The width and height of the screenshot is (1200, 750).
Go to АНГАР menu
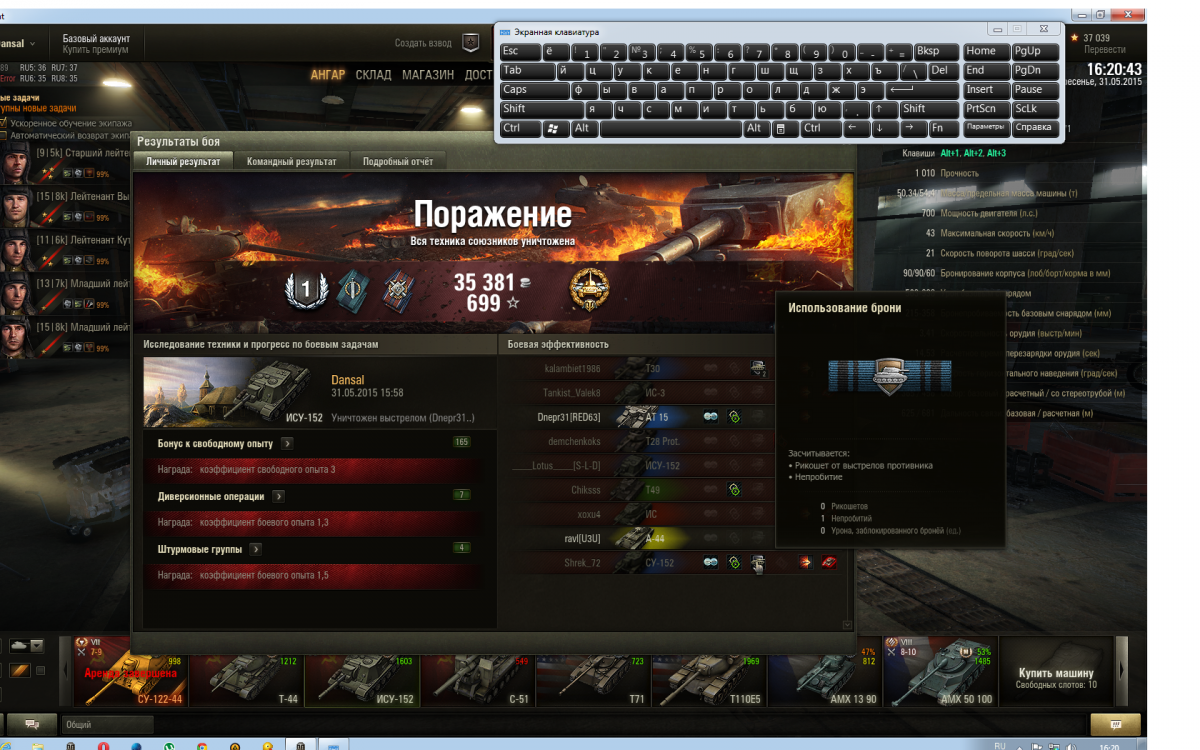click(328, 75)
